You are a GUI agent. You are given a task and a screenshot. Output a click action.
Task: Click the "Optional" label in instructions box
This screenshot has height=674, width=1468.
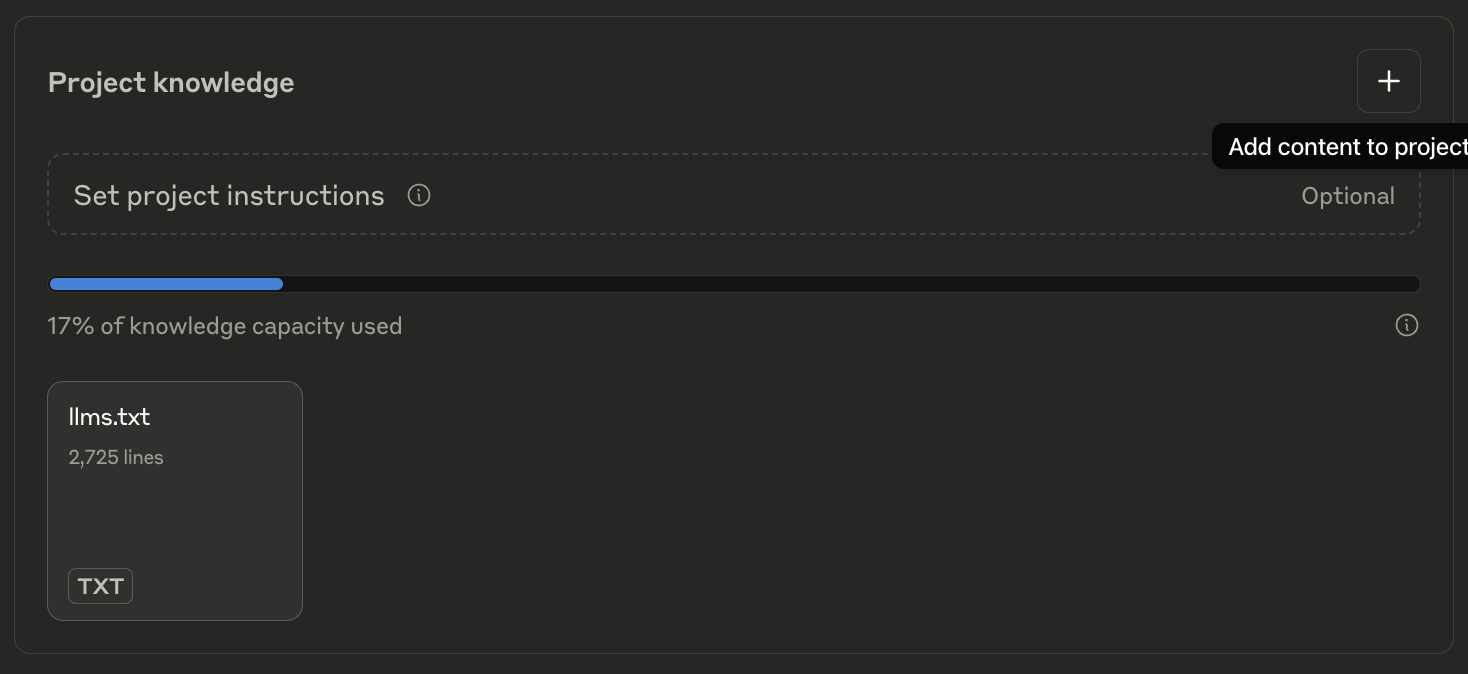pos(1347,196)
